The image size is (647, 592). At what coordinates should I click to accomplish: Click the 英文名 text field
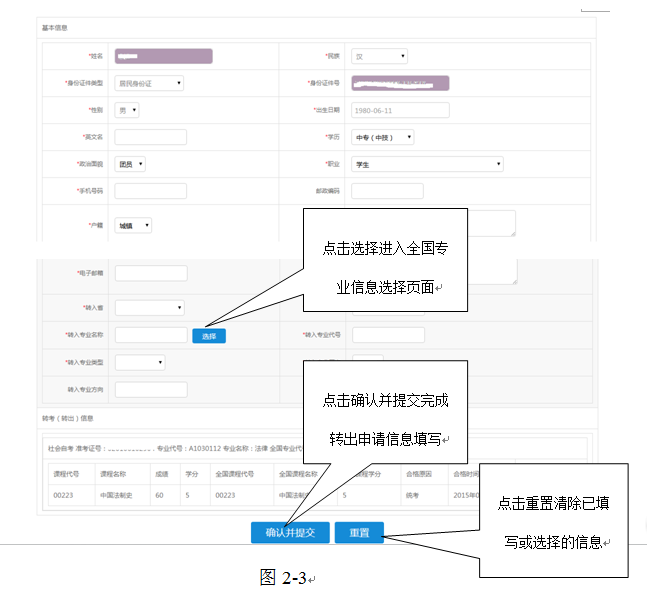151,137
